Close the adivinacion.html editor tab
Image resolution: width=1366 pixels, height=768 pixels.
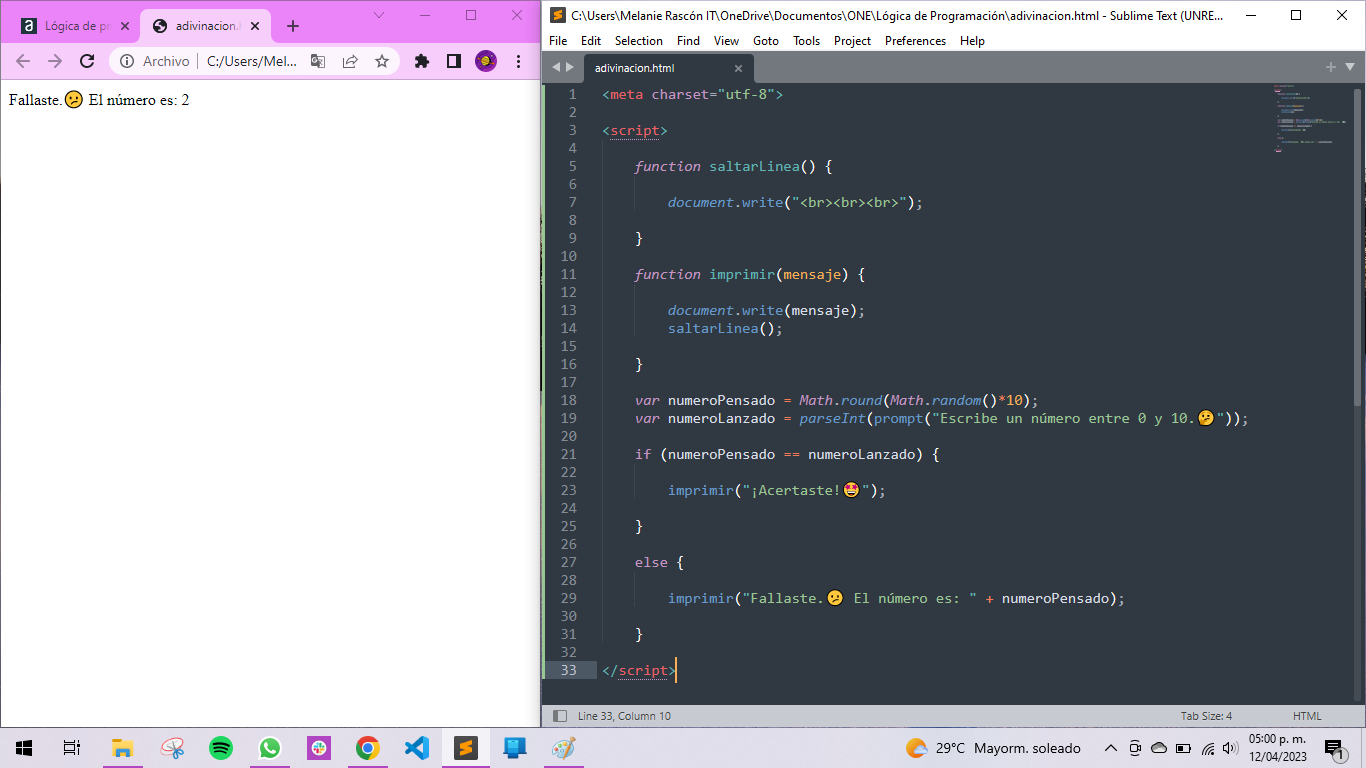[739, 68]
